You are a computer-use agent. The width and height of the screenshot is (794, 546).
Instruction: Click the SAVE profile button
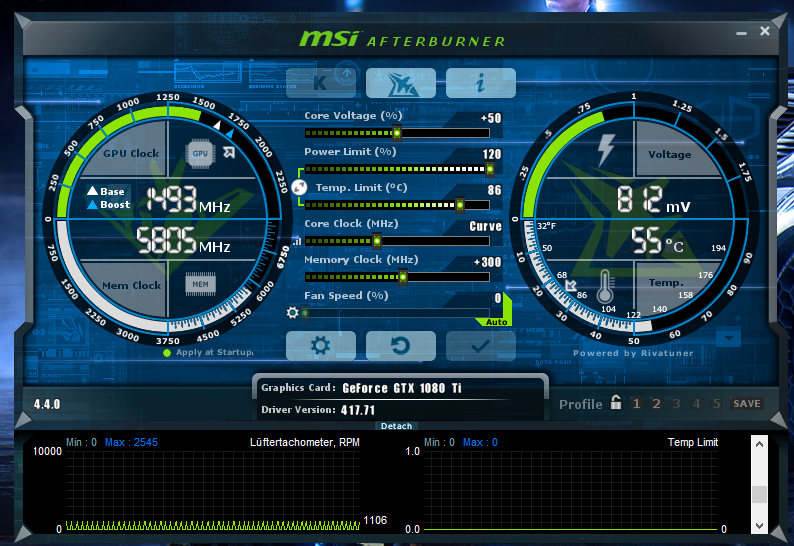[747, 404]
